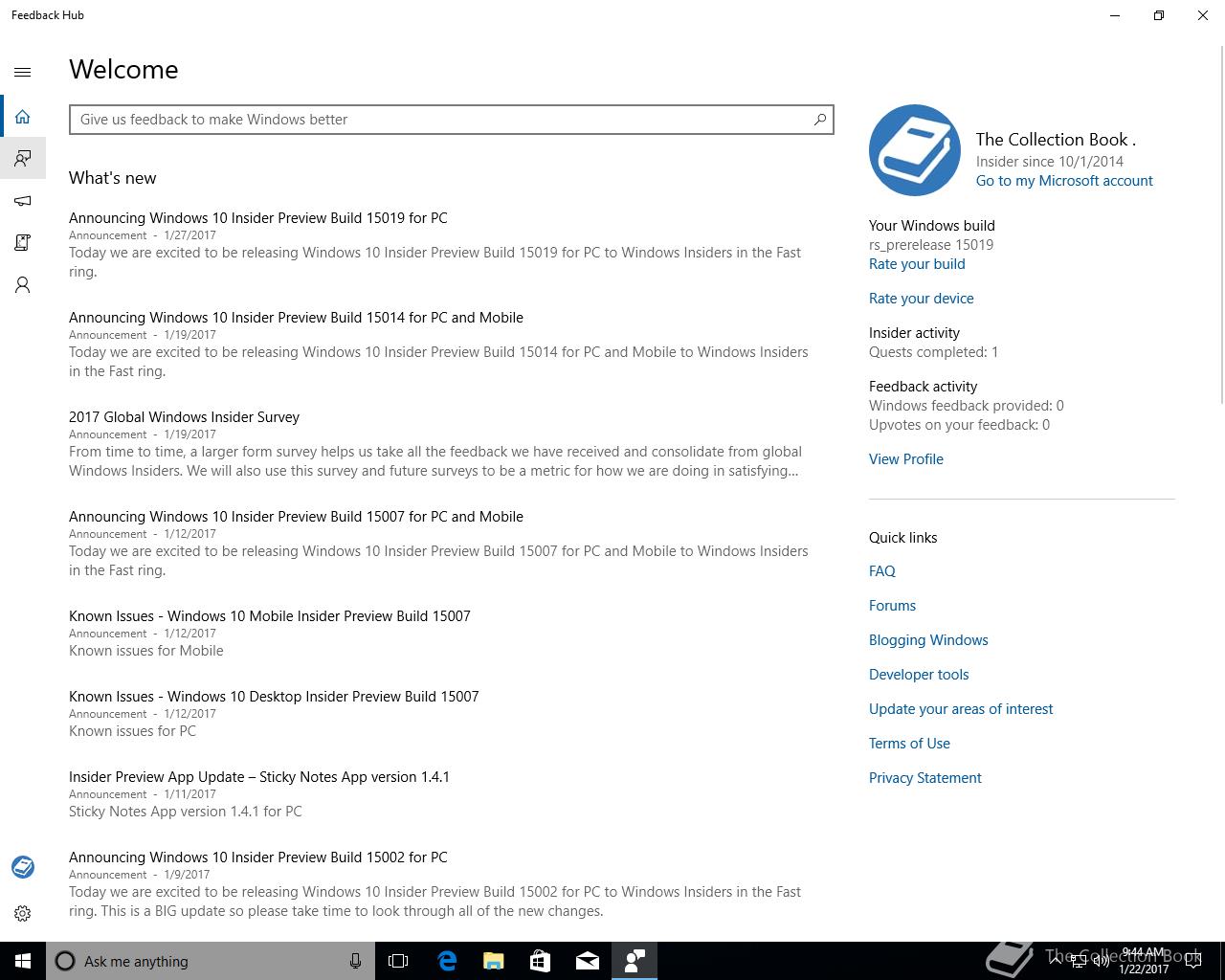
Task: Open the Profile person icon in the sidebar
Action: [x=23, y=285]
